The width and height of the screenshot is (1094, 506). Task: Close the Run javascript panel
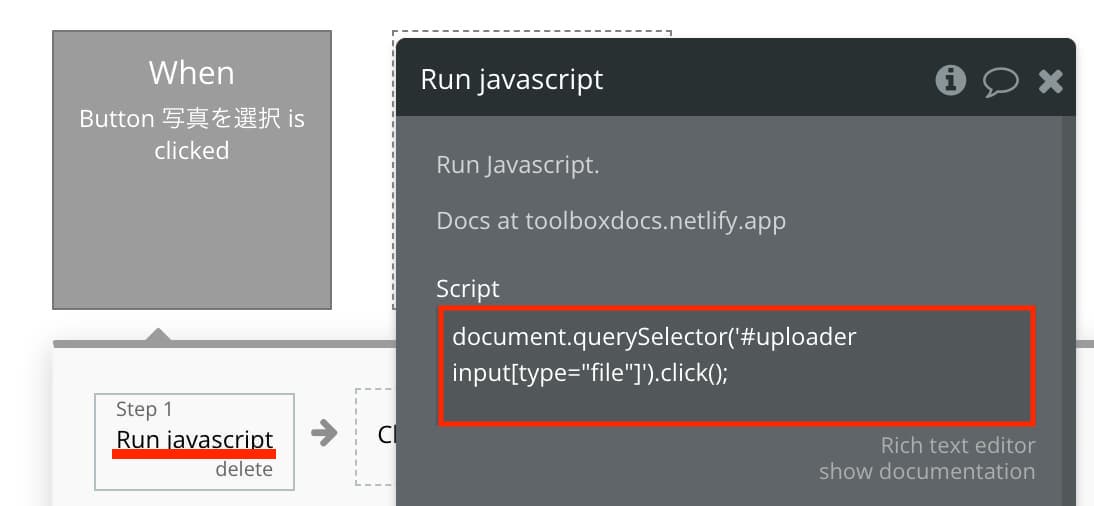(x=1050, y=82)
